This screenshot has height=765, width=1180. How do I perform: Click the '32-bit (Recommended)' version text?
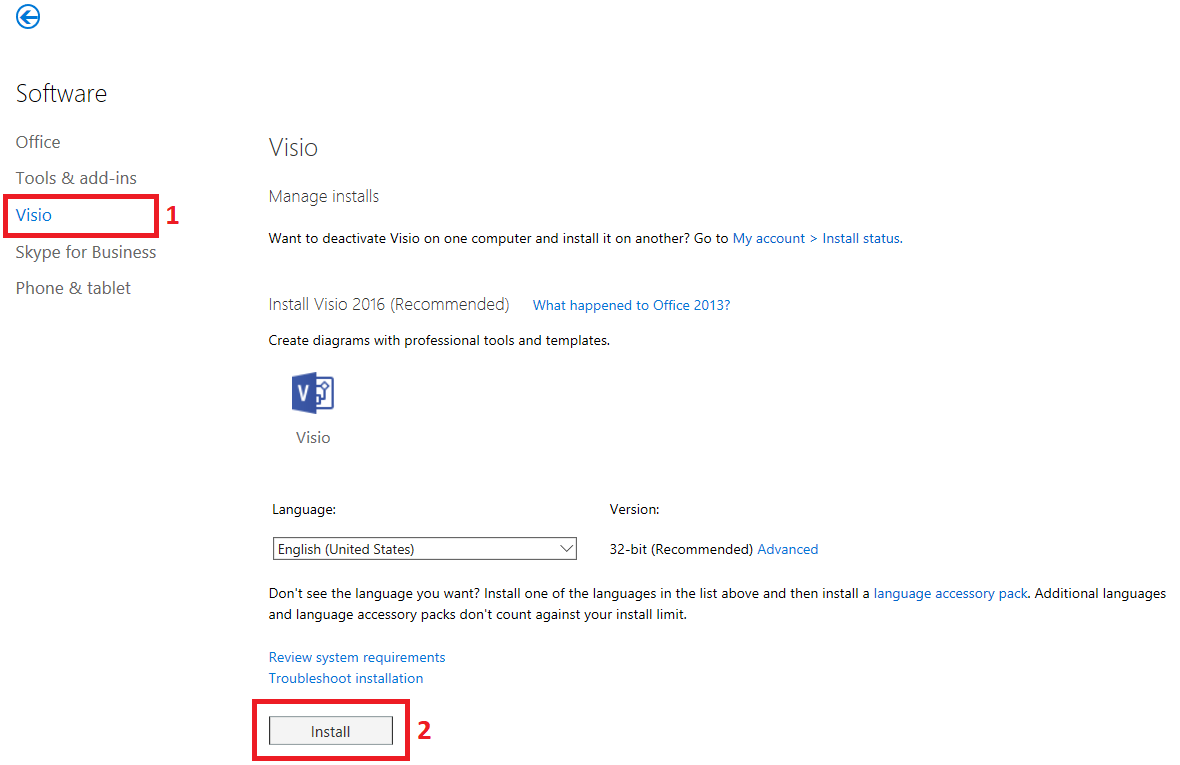[681, 549]
